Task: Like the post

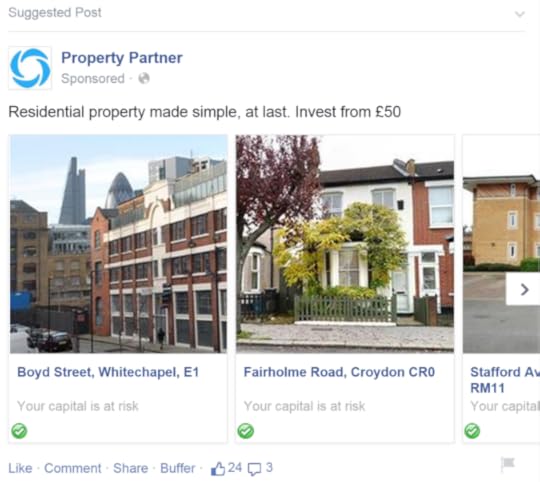Action: [x=20, y=468]
